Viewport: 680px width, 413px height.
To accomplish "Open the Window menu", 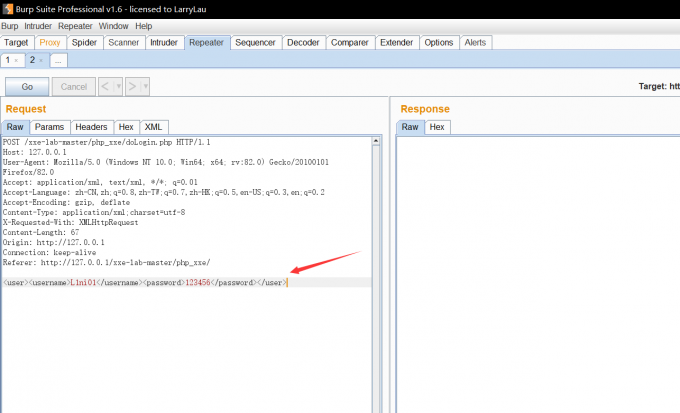I will pos(113,26).
